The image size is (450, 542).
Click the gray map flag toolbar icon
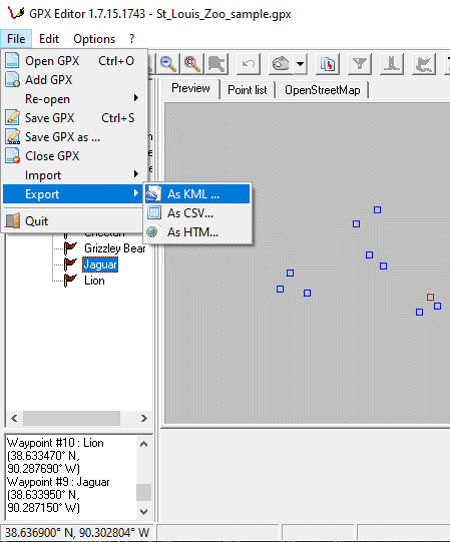click(x=217, y=64)
